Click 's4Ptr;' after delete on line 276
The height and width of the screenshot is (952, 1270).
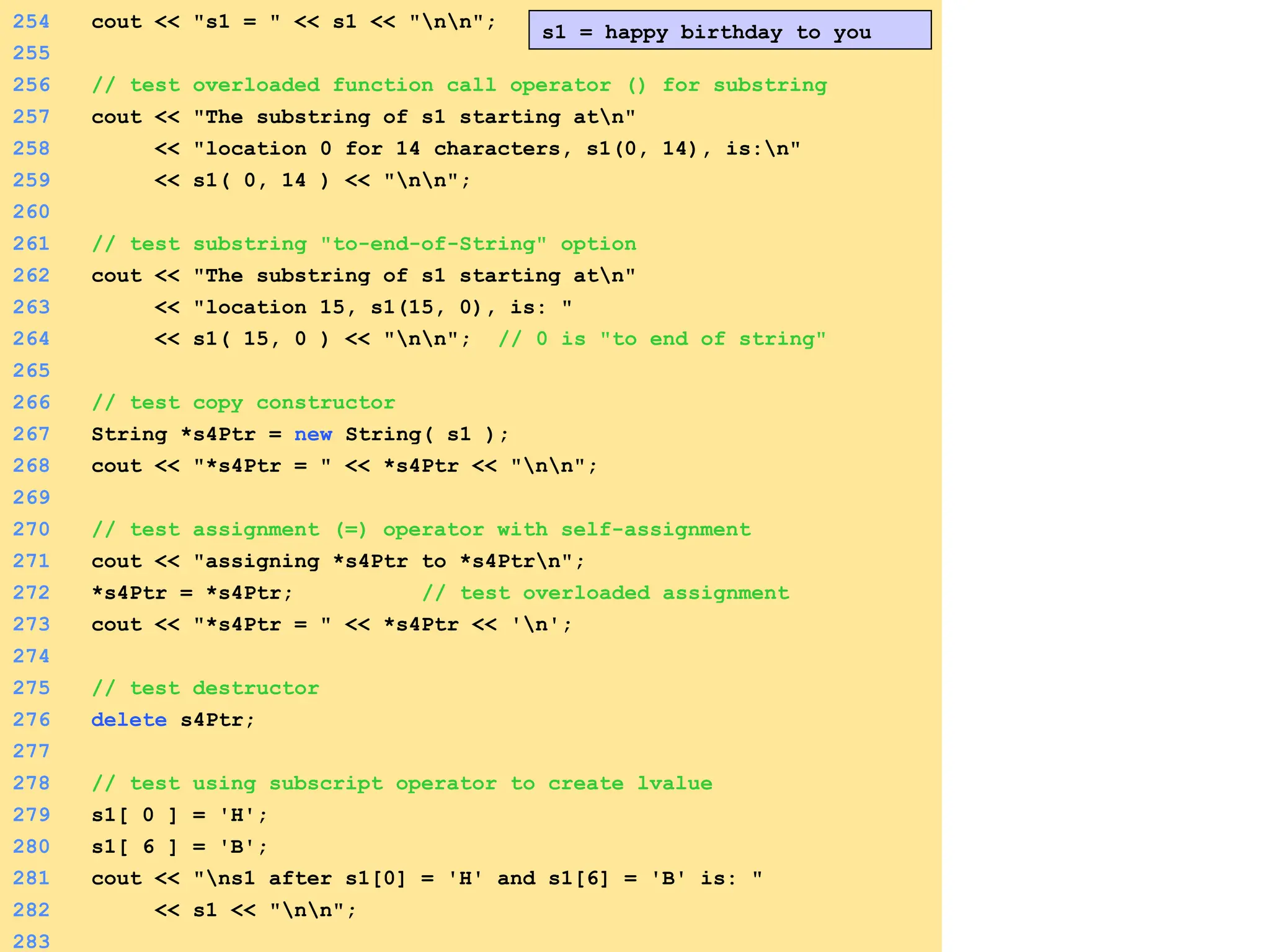pyautogui.click(x=218, y=720)
